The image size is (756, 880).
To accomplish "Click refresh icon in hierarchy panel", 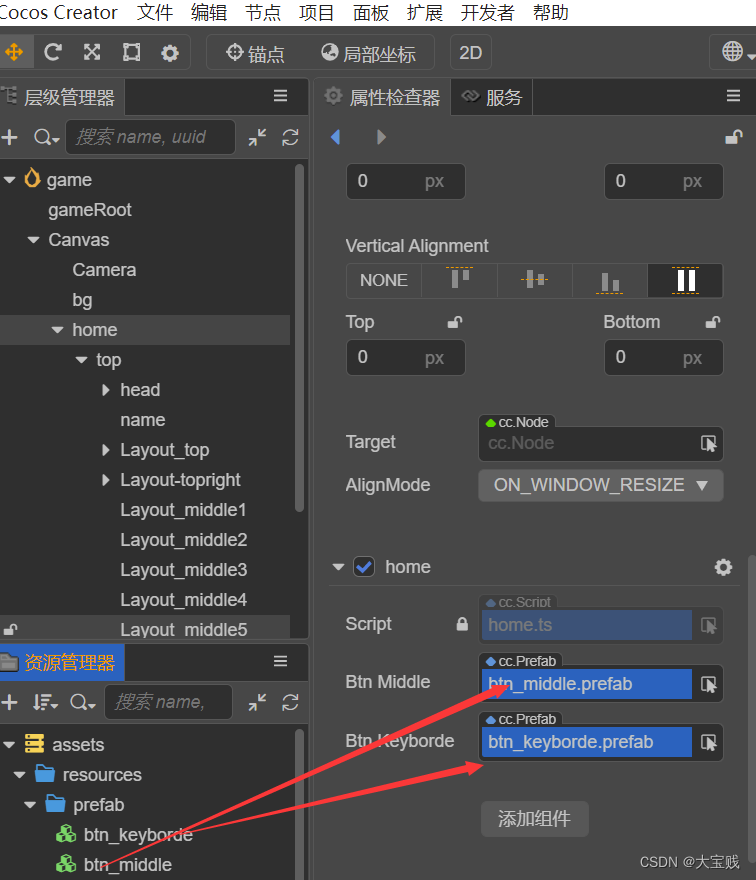I will pos(290,138).
